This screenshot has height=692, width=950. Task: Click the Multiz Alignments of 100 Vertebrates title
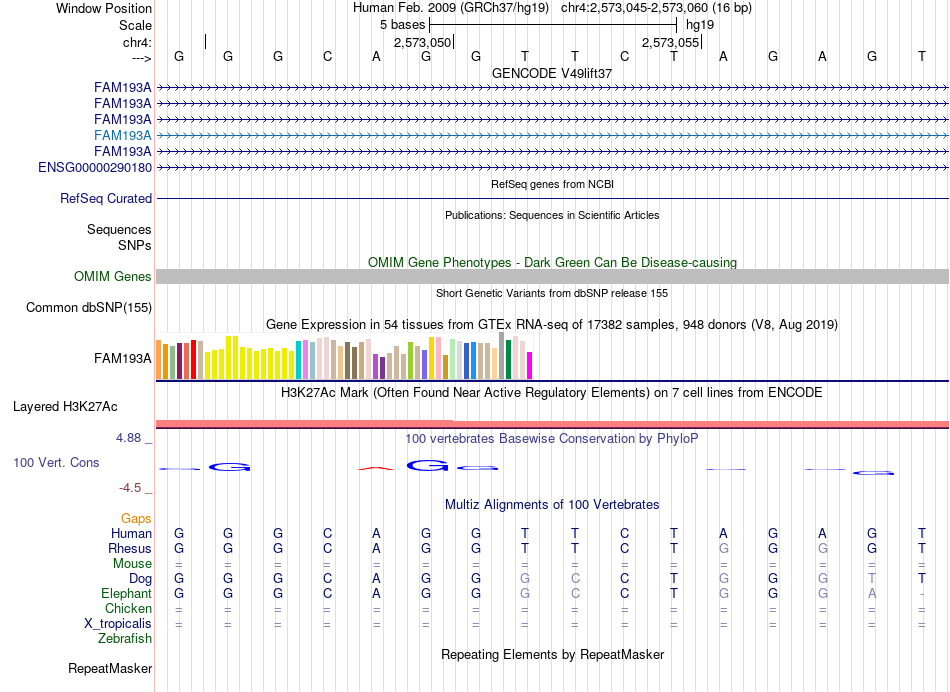coord(552,504)
